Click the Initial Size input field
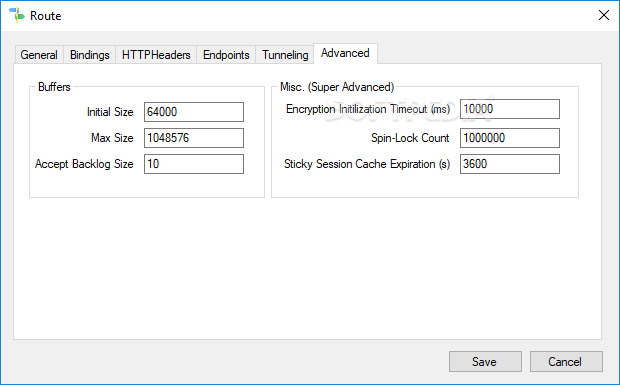This screenshot has height=385, width=620. pos(194,112)
